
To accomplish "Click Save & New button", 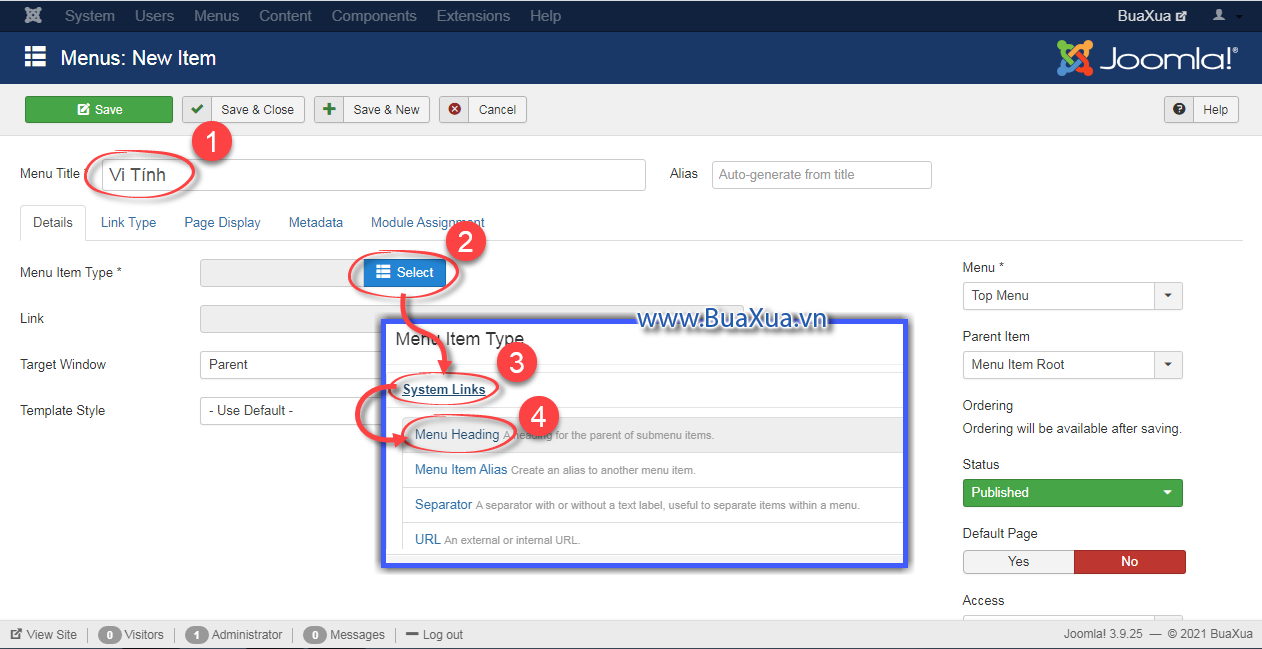I will click(372, 110).
